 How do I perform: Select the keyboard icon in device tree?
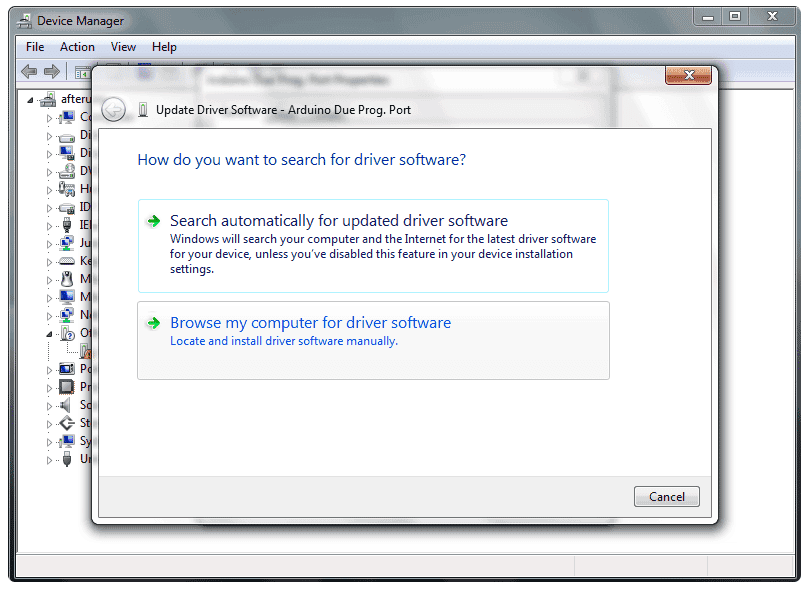[66, 261]
